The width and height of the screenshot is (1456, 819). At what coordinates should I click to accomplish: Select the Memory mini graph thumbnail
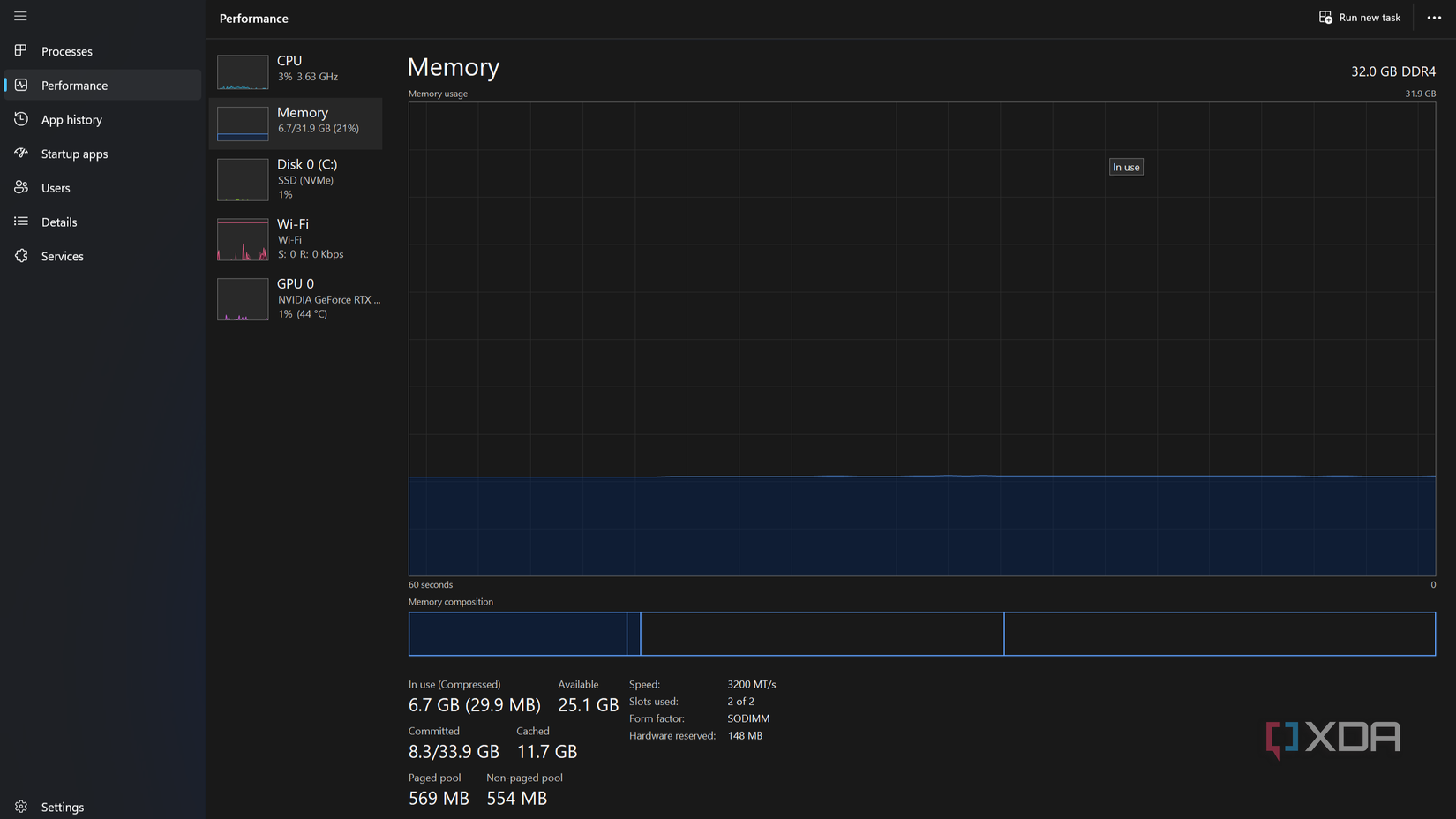(x=243, y=124)
